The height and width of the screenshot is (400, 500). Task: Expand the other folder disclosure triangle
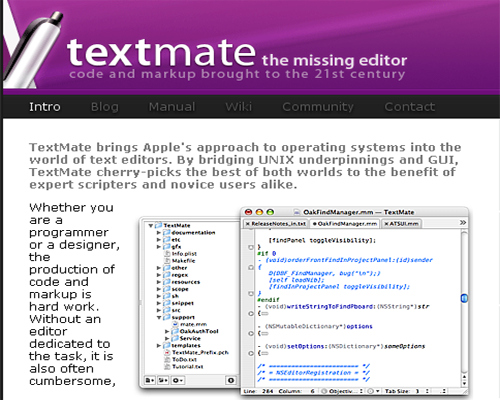pos(159,268)
